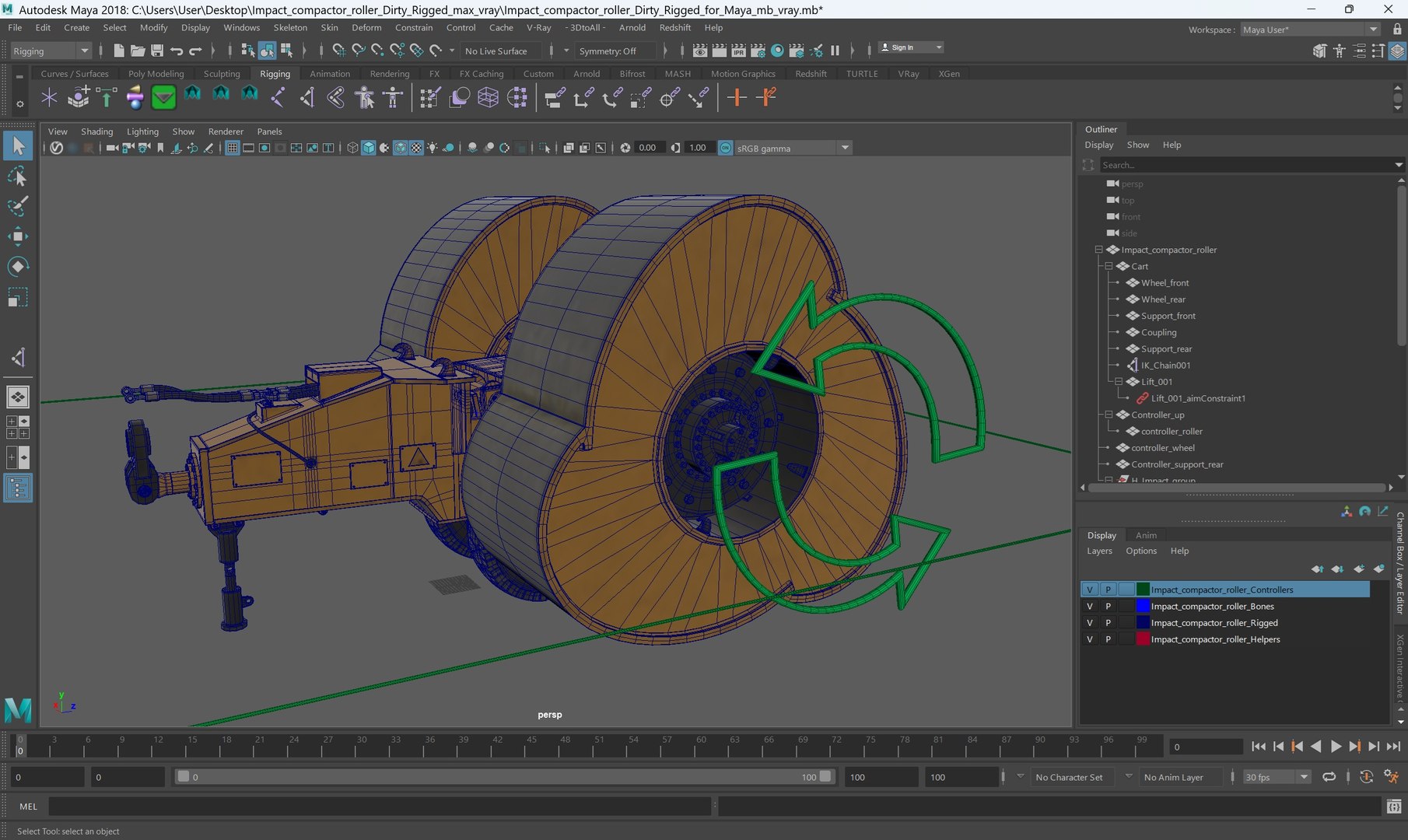This screenshot has width=1408, height=840.
Task: Click the go to start of playback range button
Action: coord(1259,746)
